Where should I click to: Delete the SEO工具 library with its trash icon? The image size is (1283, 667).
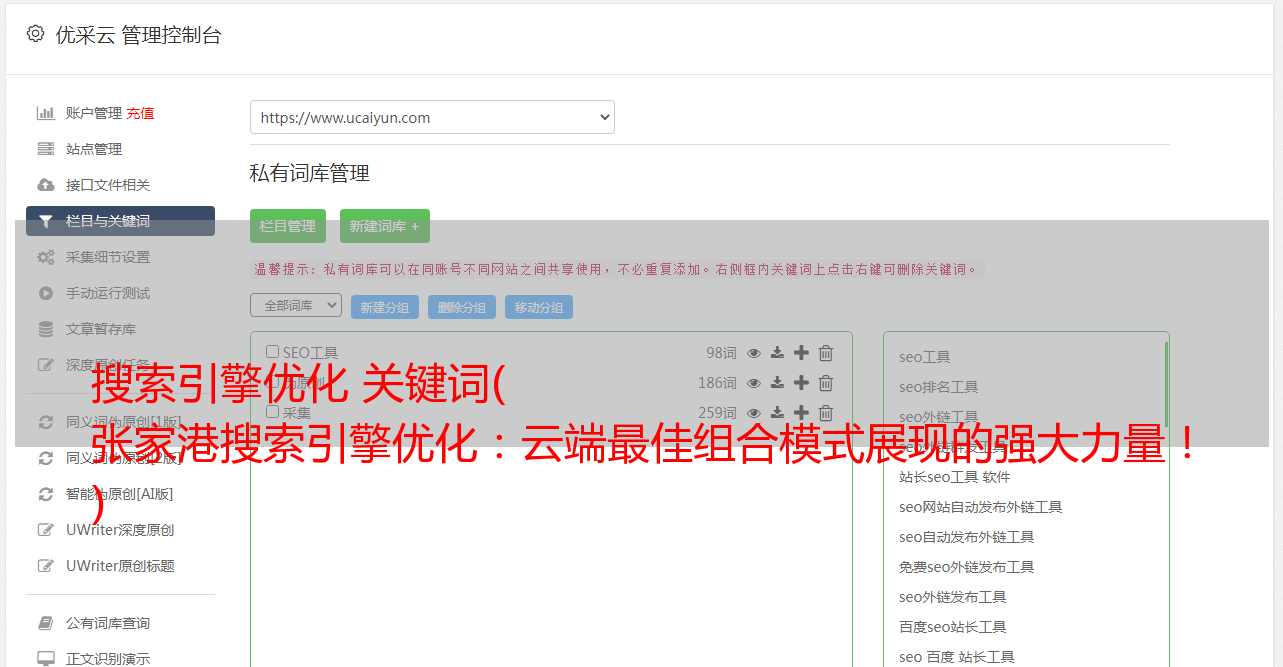point(826,353)
